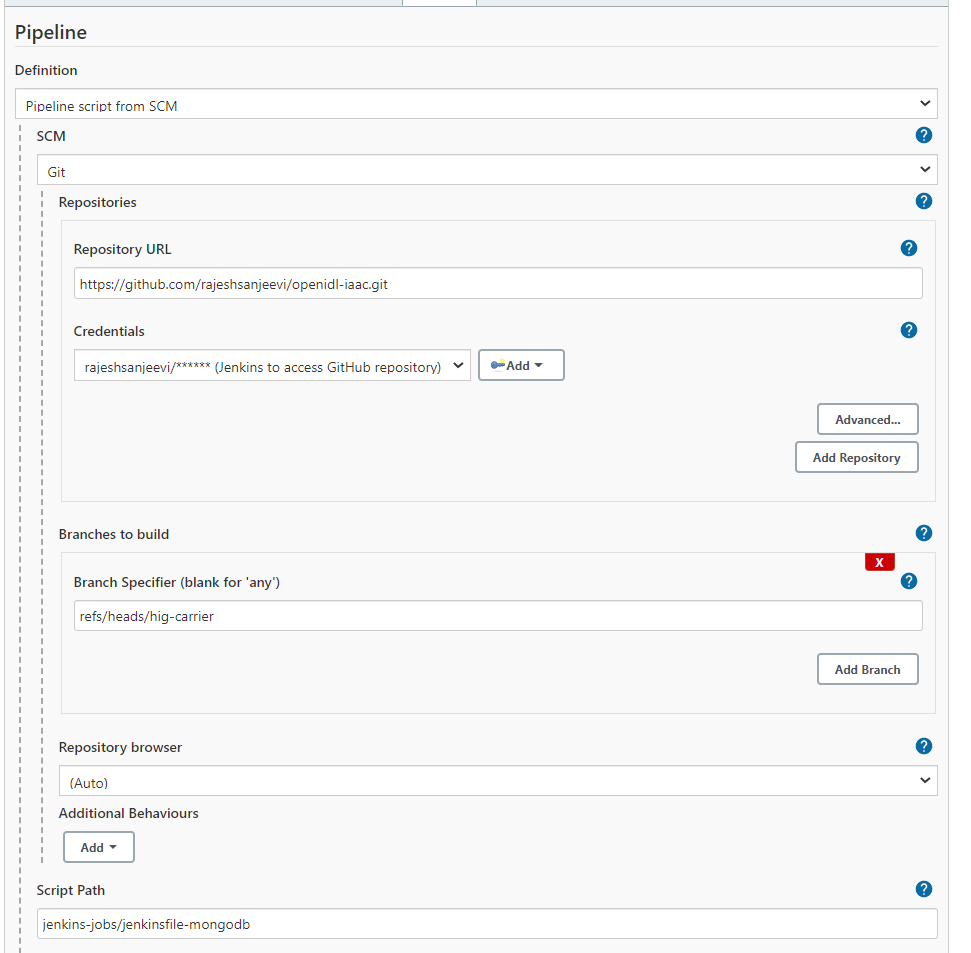Open the Definition dropdown (Pipeline script from SCM)
Image resolution: width=971 pixels, height=953 pixels.
click(x=476, y=104)
